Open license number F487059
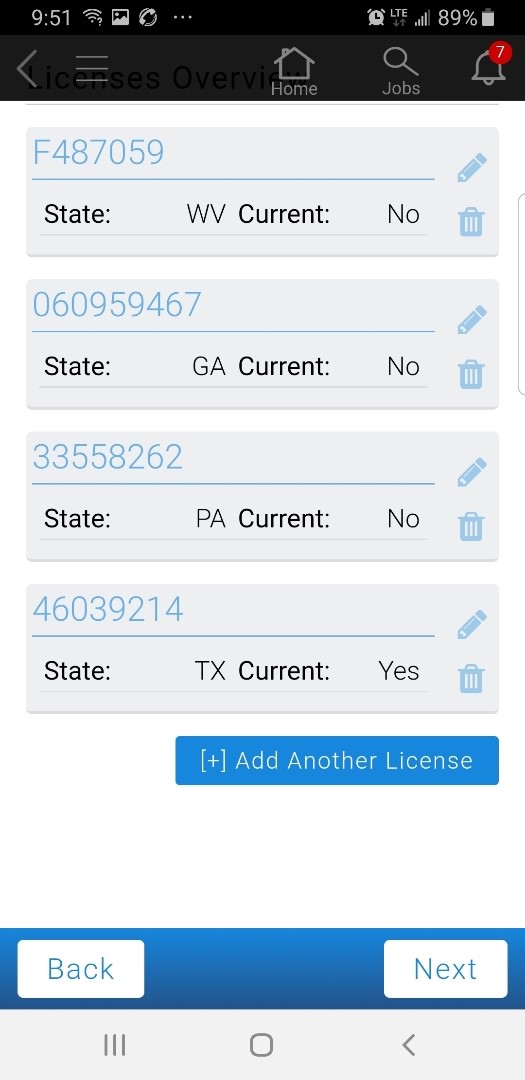 coord(99,152)
